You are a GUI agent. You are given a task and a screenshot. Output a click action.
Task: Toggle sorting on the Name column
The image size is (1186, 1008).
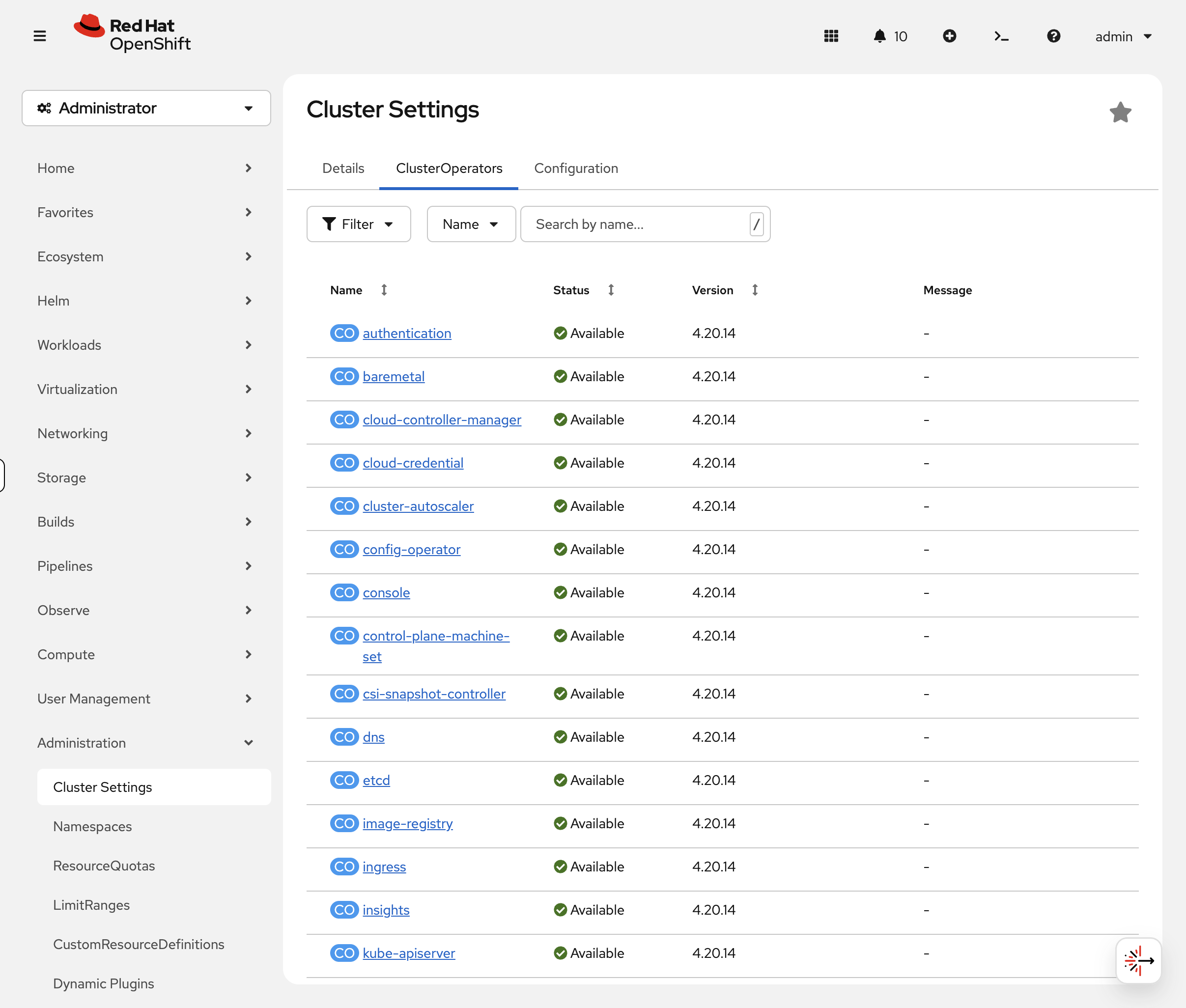tap(384, 290)
